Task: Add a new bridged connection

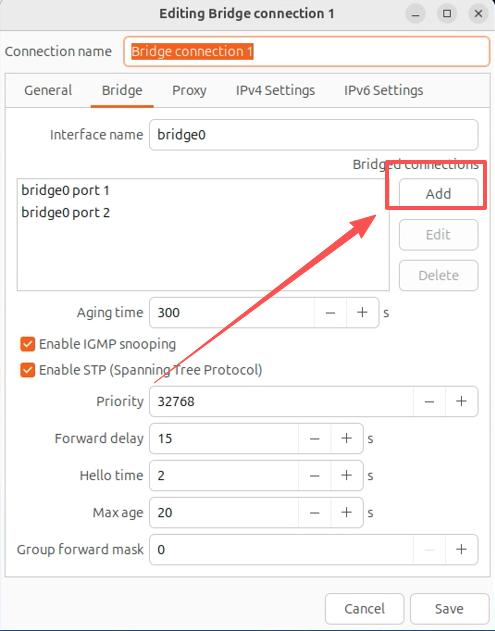Action: tap(438, 194)
